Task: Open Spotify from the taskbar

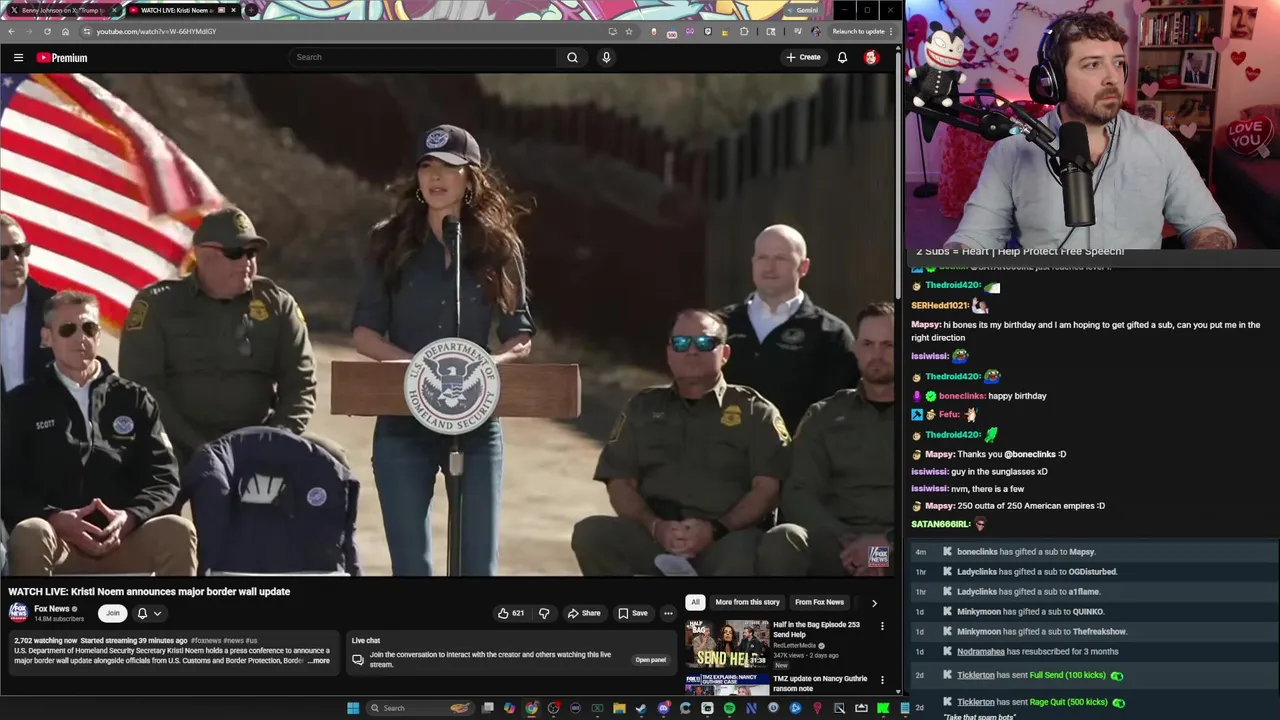Action: coord(729,708)
